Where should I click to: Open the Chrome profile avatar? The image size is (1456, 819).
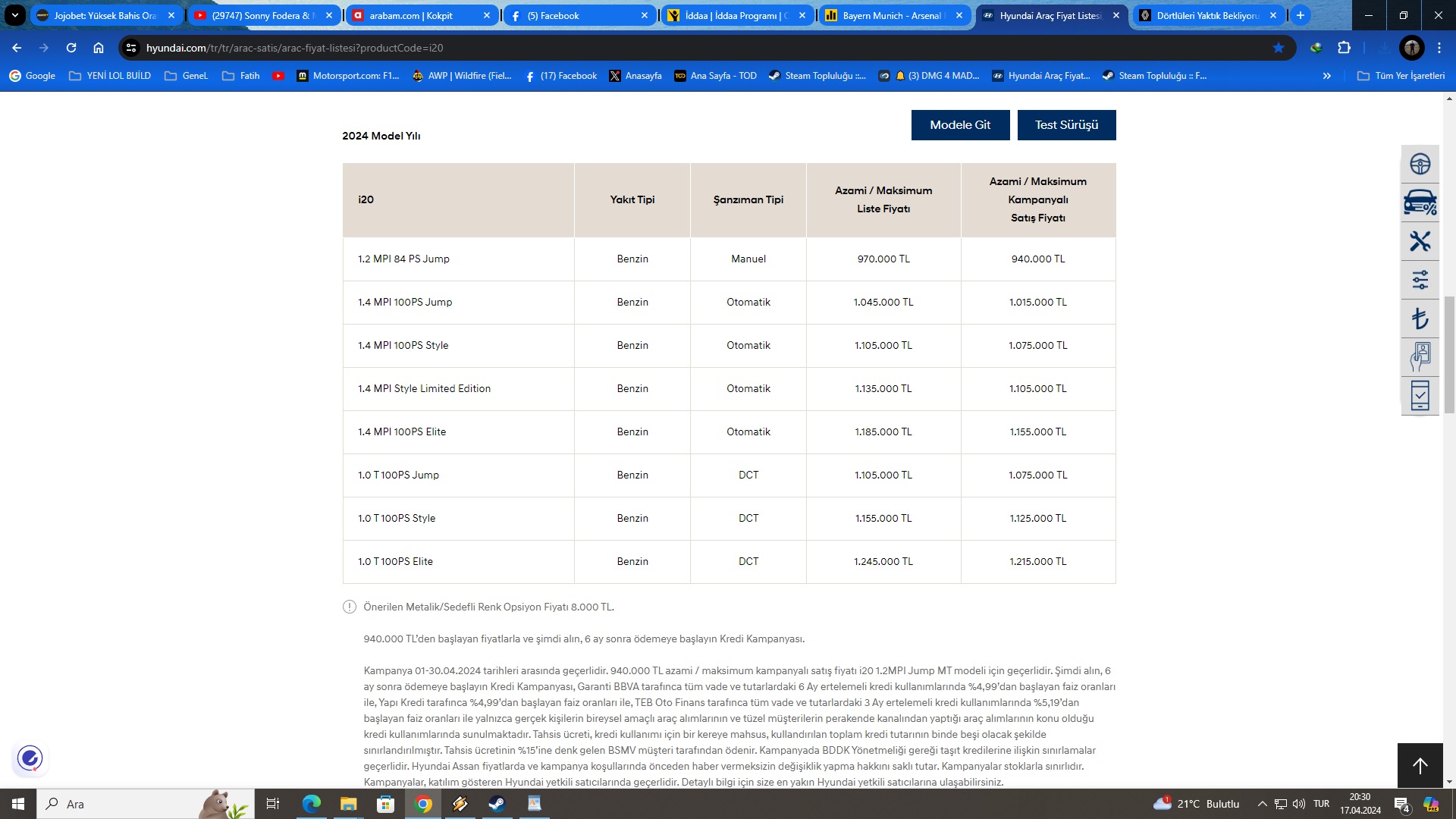tap(1411, 48)
